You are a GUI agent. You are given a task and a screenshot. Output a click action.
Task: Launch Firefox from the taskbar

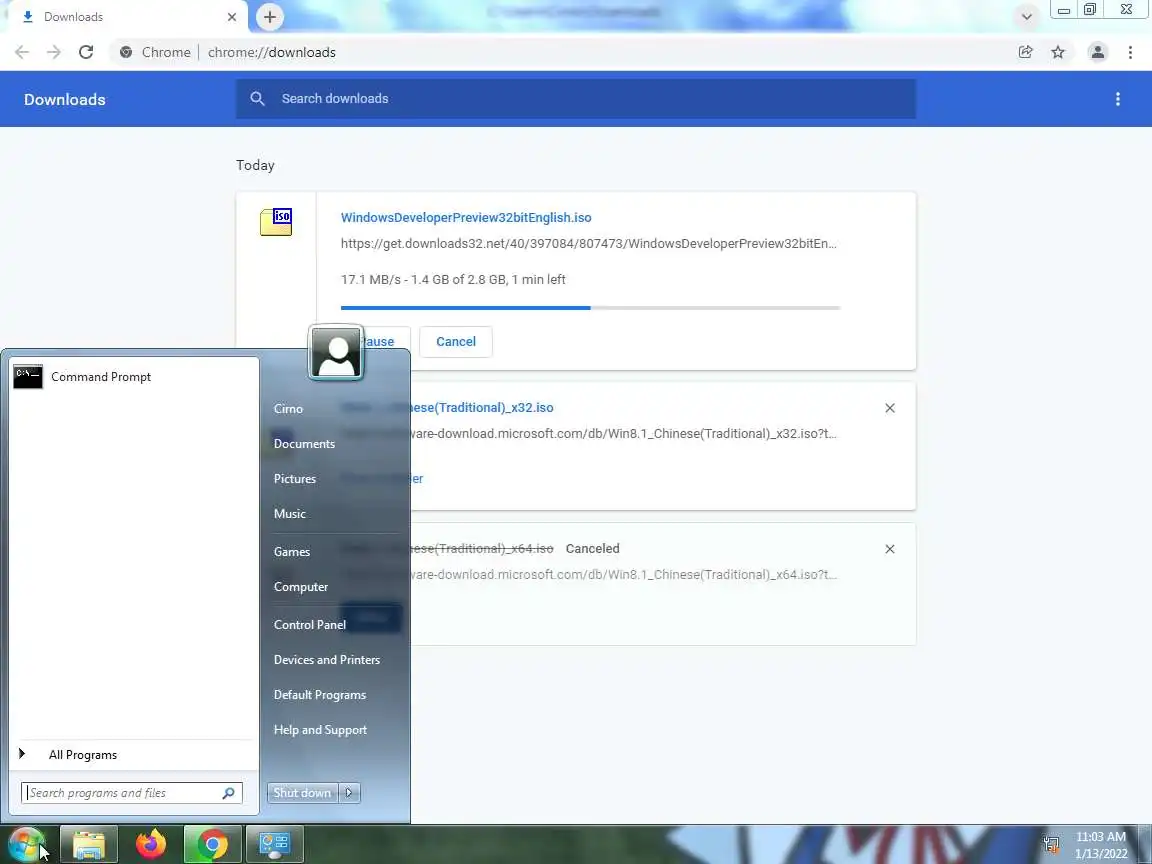pyautogui.click(x=151, y=845)
